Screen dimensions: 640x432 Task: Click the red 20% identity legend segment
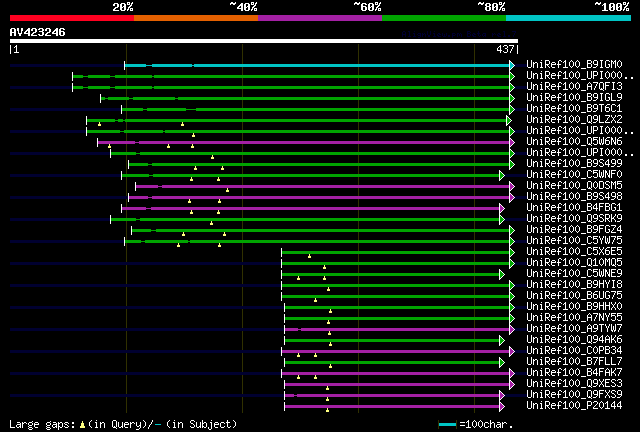point(72,18)
